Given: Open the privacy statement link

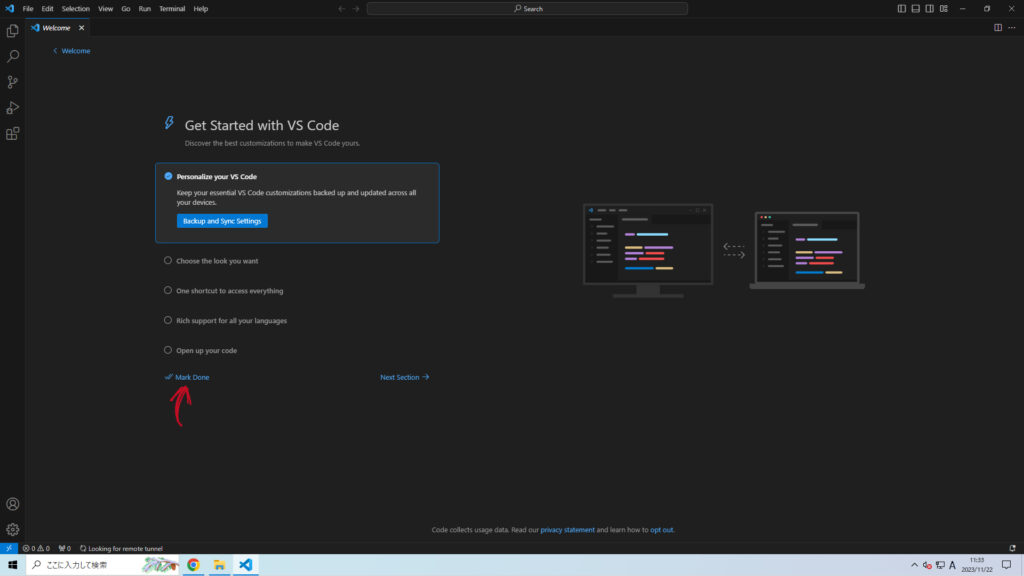Looking at the screenshot, I should (x=568, y=530).
